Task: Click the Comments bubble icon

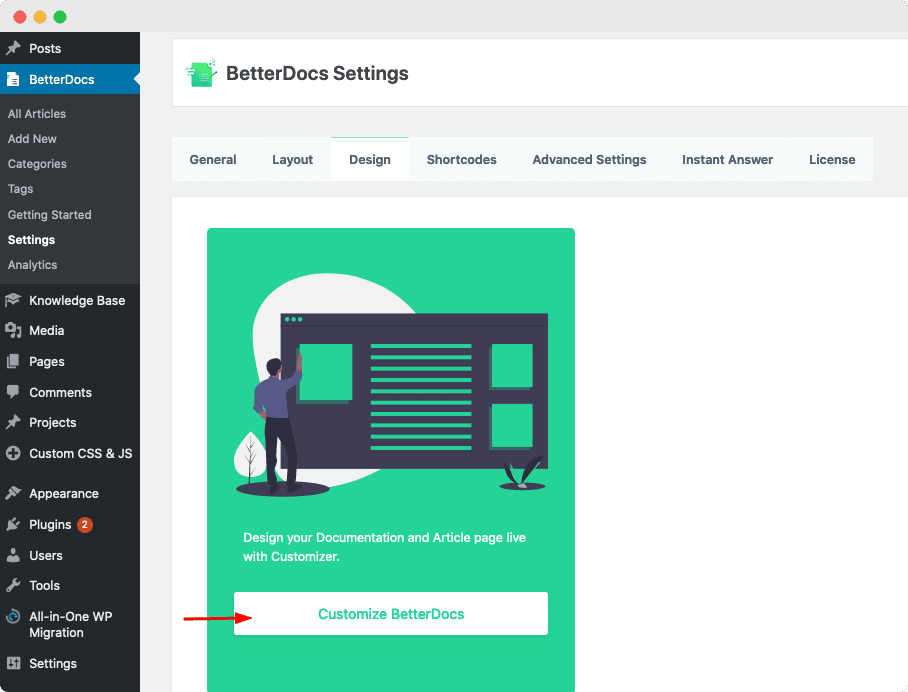Action: tap(13, 392)
